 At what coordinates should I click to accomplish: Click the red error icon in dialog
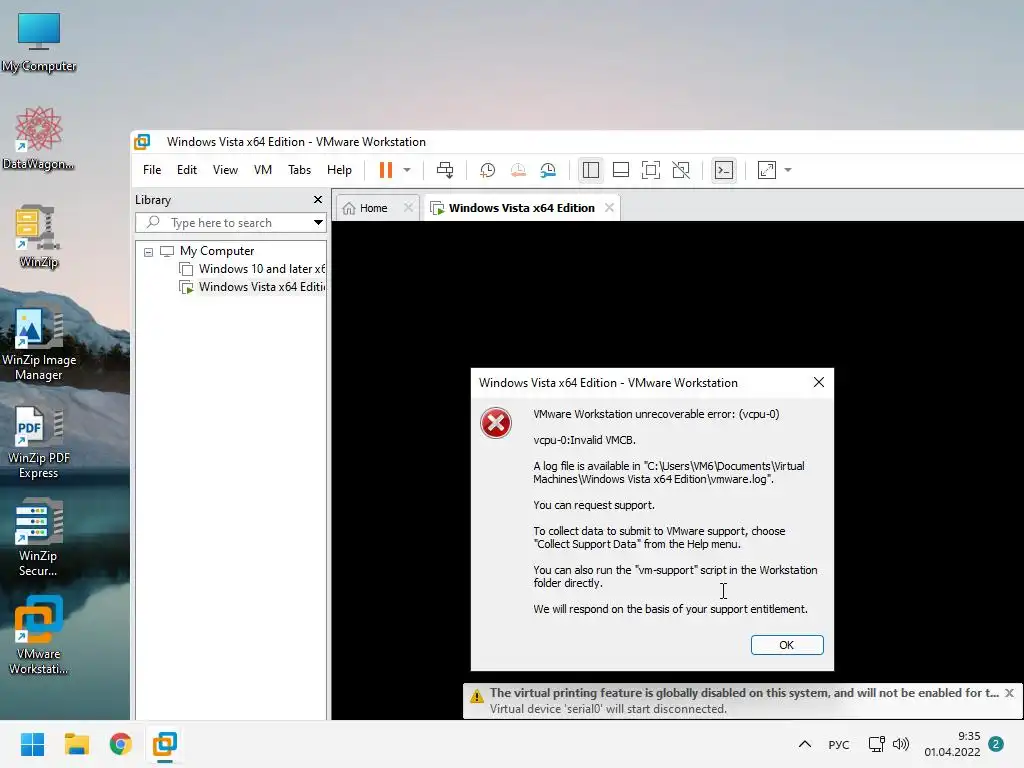coord(496,423)
